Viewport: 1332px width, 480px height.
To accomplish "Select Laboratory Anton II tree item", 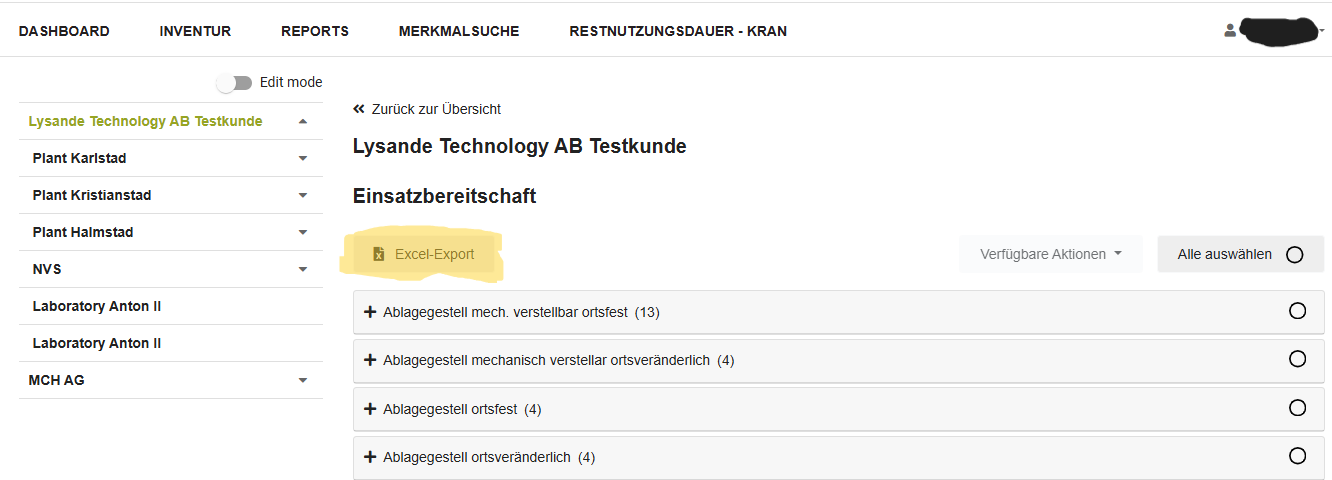I will (x=97, y=306).
